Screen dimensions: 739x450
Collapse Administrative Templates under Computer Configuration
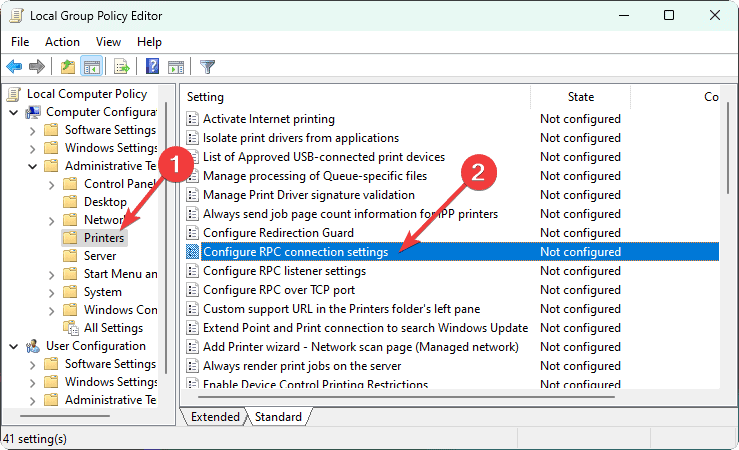click(x=33, y=166)
